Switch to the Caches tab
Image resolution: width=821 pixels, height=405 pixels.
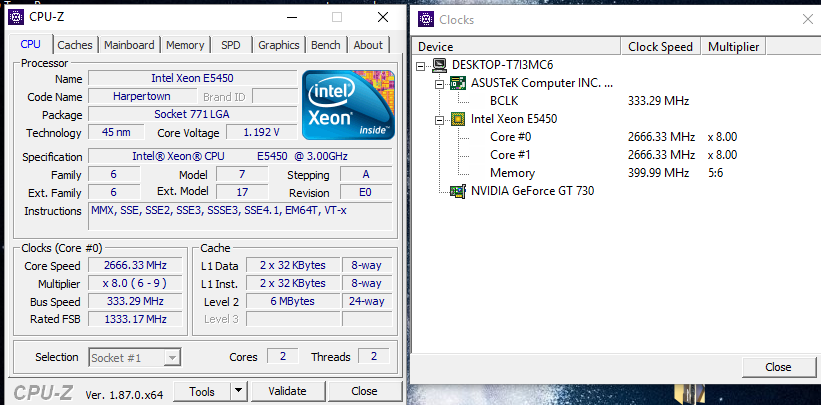(75, 45)
